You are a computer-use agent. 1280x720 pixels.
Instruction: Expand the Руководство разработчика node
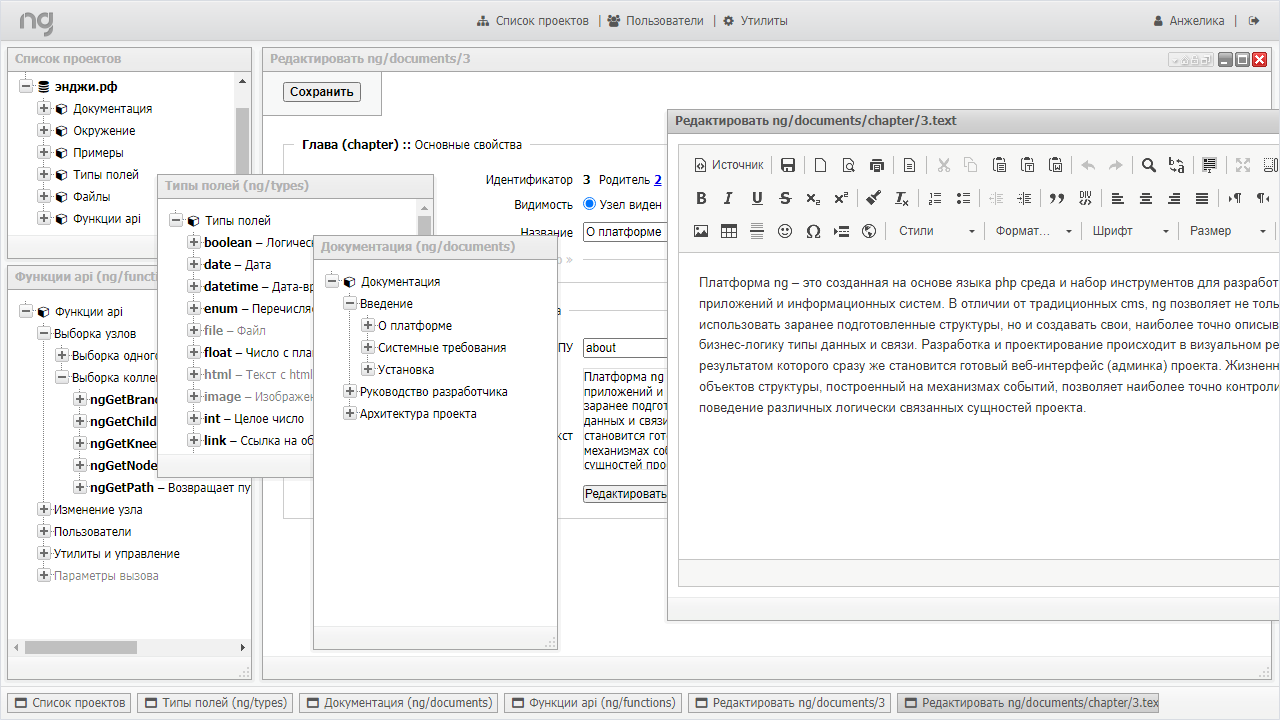pyautogui.click(x=350, y=392)
